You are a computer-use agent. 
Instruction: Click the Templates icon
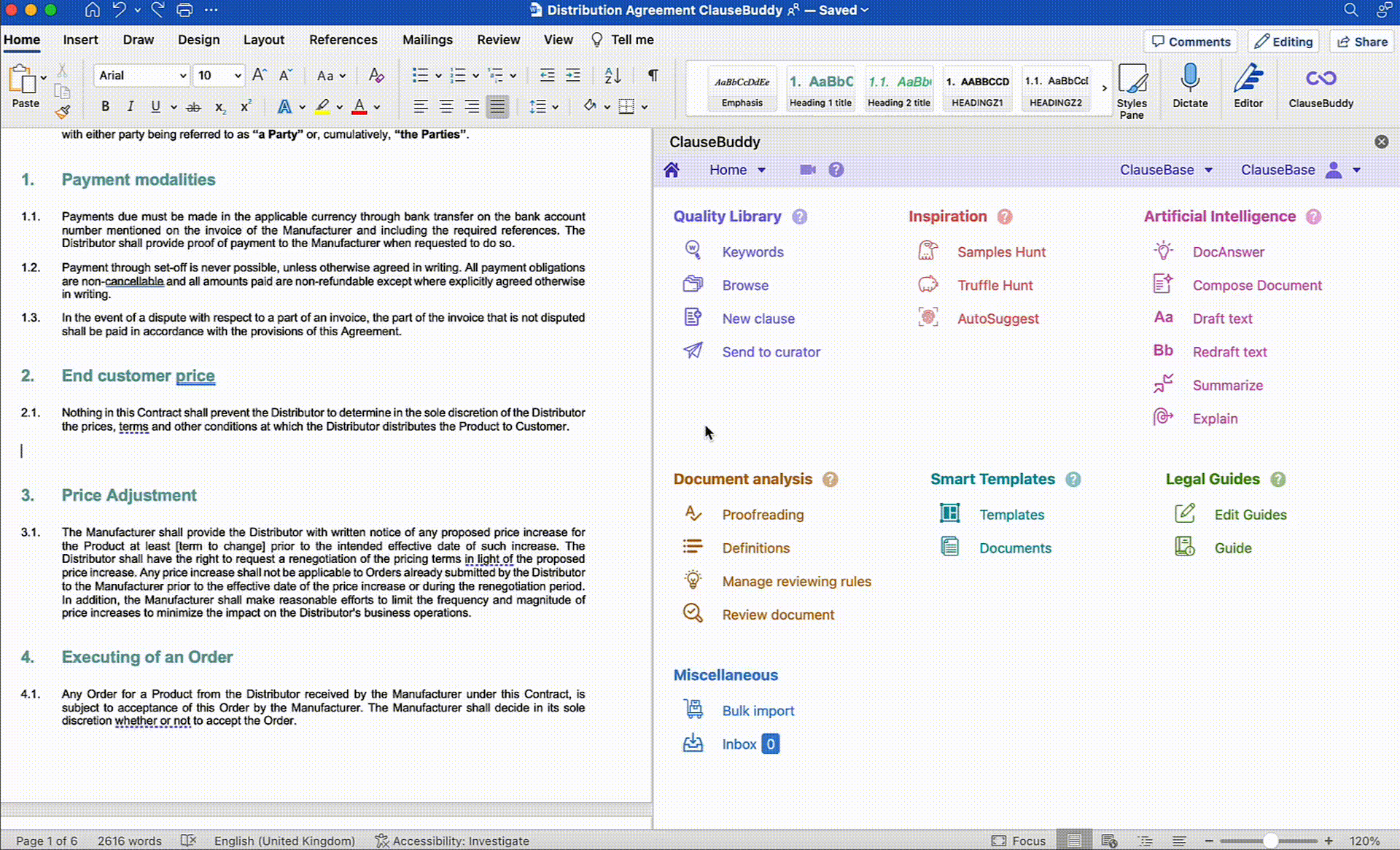pos(949,514)
